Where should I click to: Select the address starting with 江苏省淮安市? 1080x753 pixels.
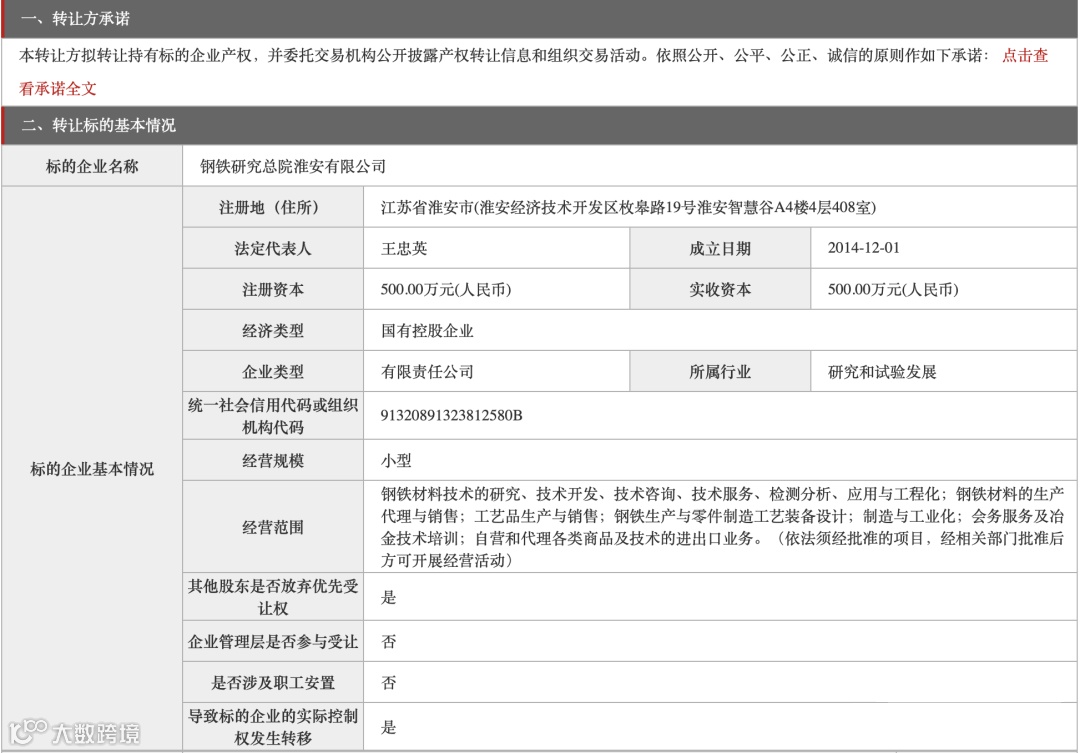click(x=628, y=207)
